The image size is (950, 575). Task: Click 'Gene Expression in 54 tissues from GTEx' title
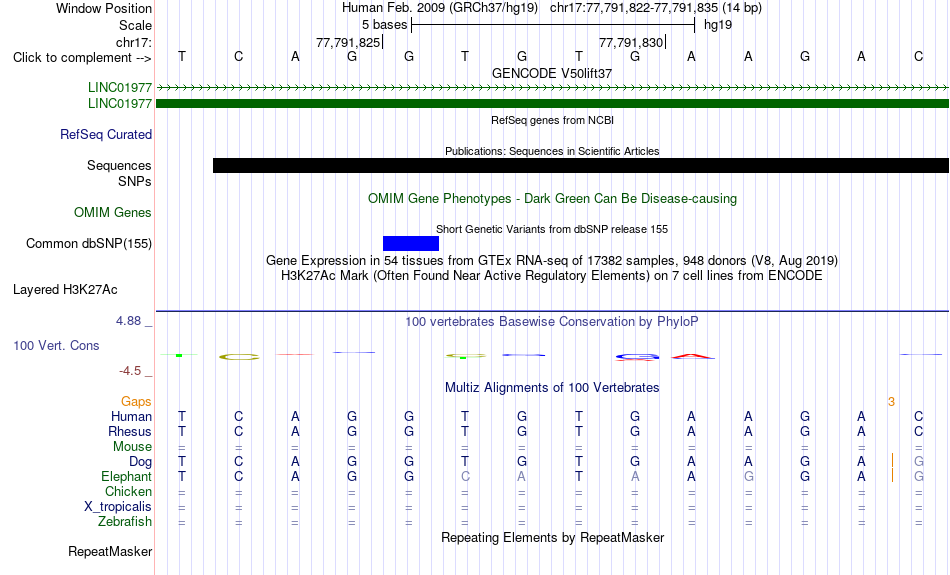(x=552, y=261)
